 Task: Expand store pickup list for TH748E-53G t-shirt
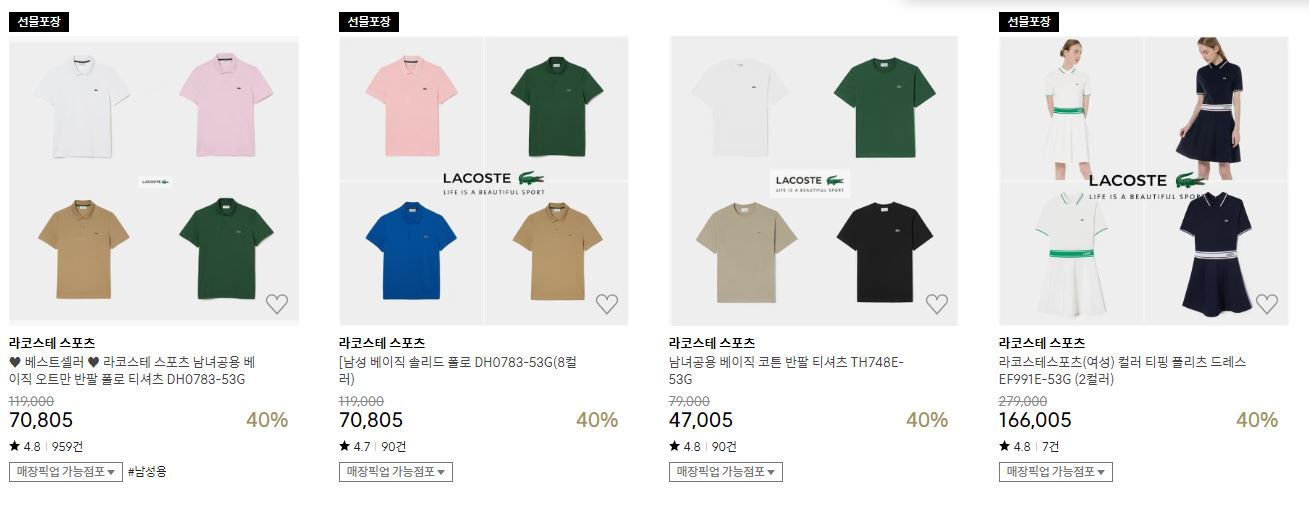[726, 472]
